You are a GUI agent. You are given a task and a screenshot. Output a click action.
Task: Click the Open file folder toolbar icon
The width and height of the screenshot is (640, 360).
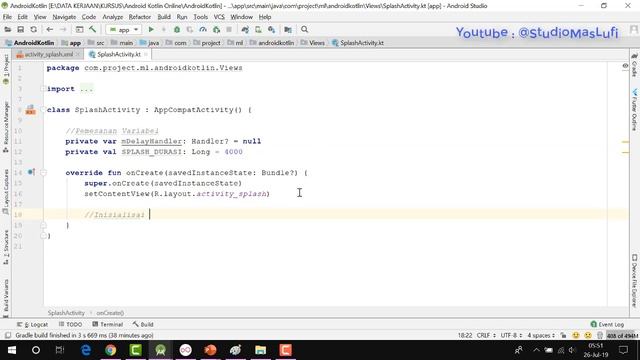point(7,29)
